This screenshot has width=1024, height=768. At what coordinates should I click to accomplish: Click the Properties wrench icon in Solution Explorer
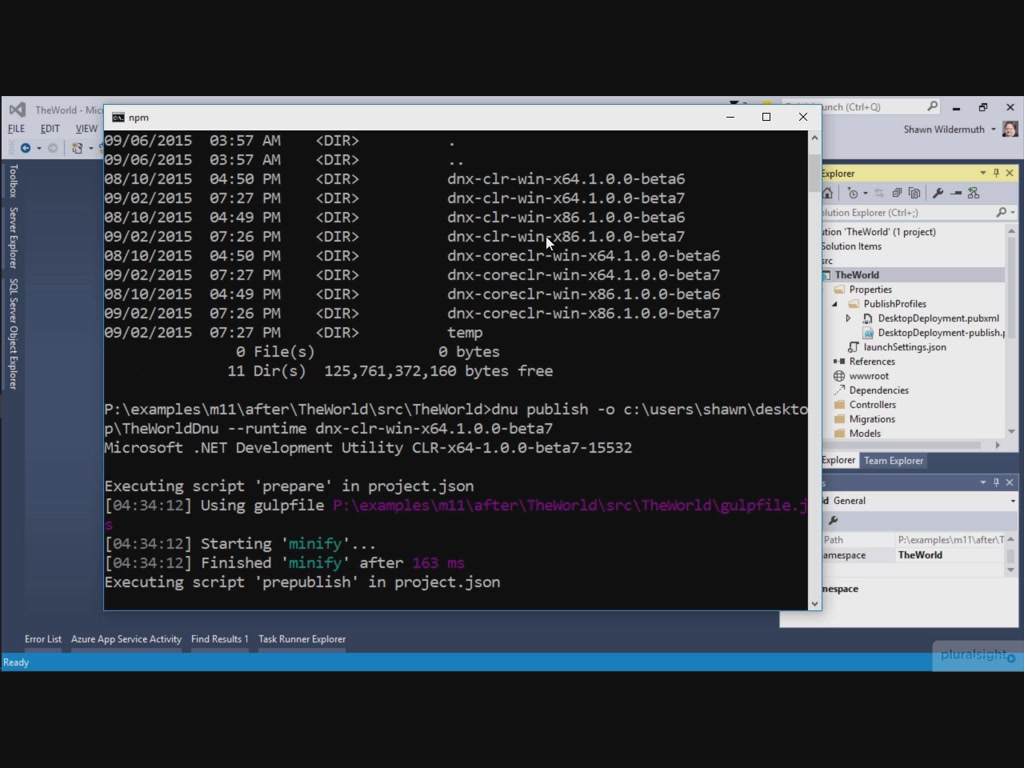(938, 193)
